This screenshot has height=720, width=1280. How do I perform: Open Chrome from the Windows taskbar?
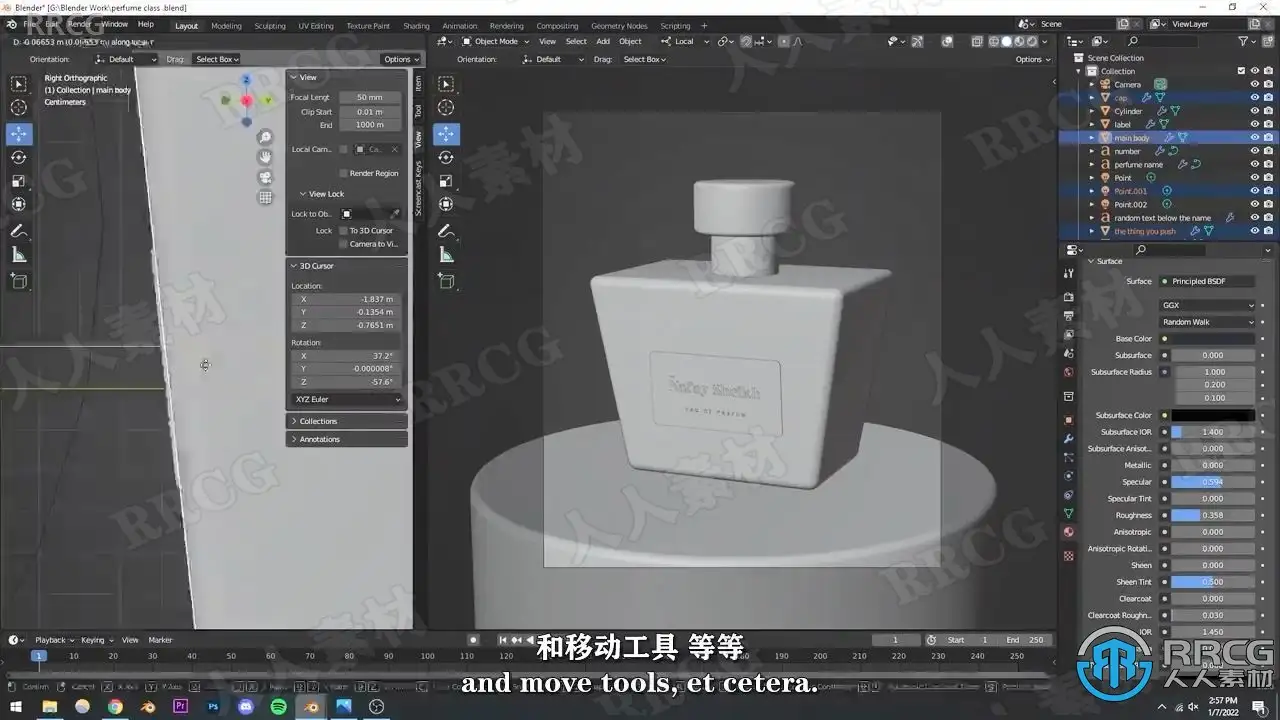(x=115, y=706)
